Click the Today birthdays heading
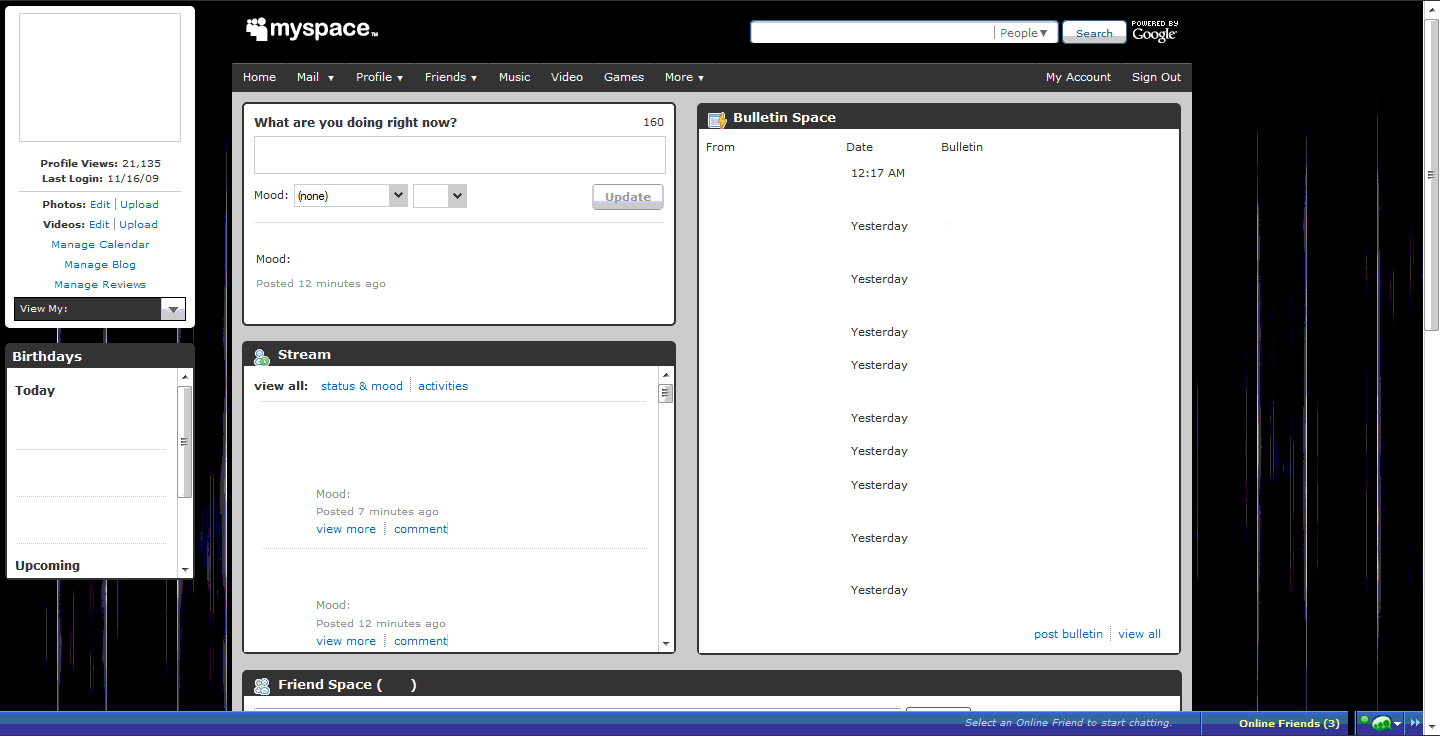Screen dimensions: 1440x736 click(x=35, y=390)
